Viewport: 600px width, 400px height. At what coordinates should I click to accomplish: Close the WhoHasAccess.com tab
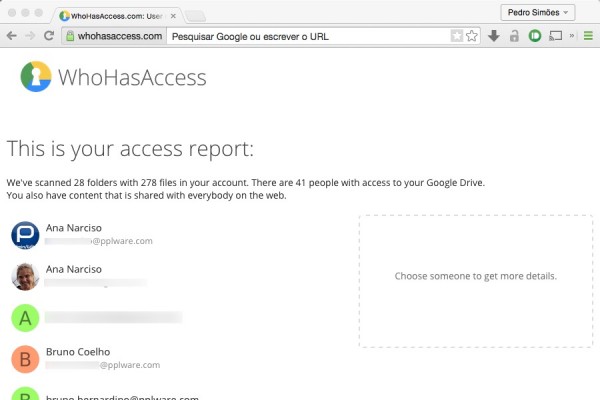point(173,16)
